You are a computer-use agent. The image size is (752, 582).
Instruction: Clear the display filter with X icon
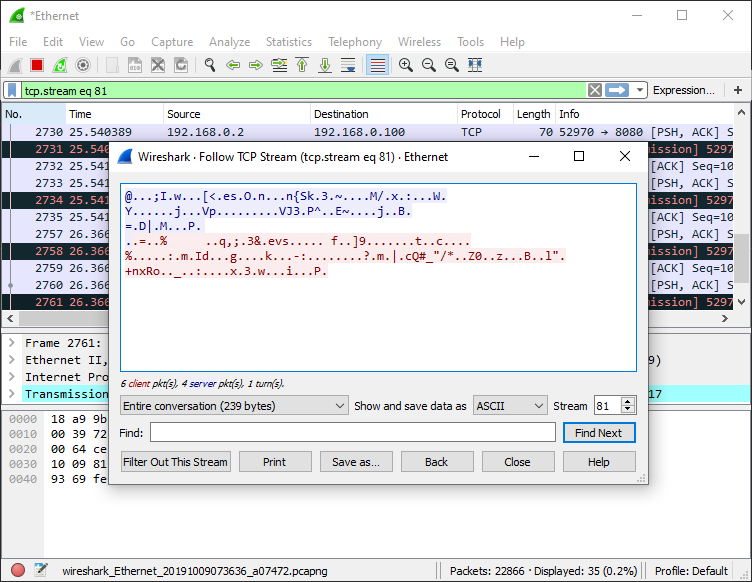click(595, 90)
